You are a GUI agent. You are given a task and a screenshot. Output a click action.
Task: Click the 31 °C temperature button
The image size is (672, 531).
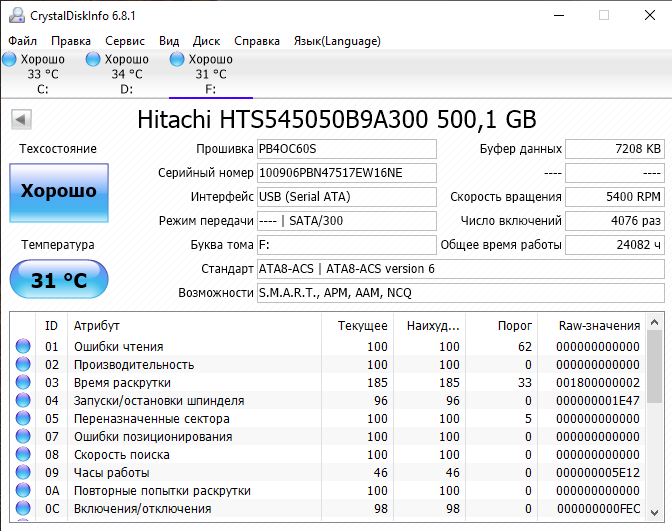click(x=59, y=280)
